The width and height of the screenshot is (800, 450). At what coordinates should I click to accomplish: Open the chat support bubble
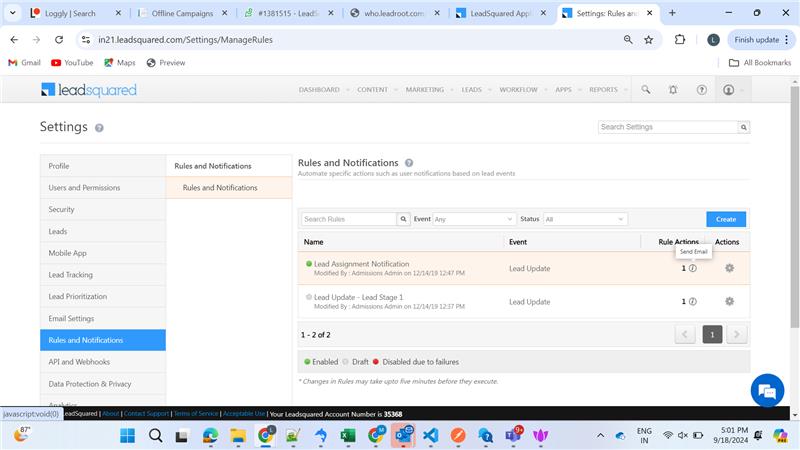point(767,391)
